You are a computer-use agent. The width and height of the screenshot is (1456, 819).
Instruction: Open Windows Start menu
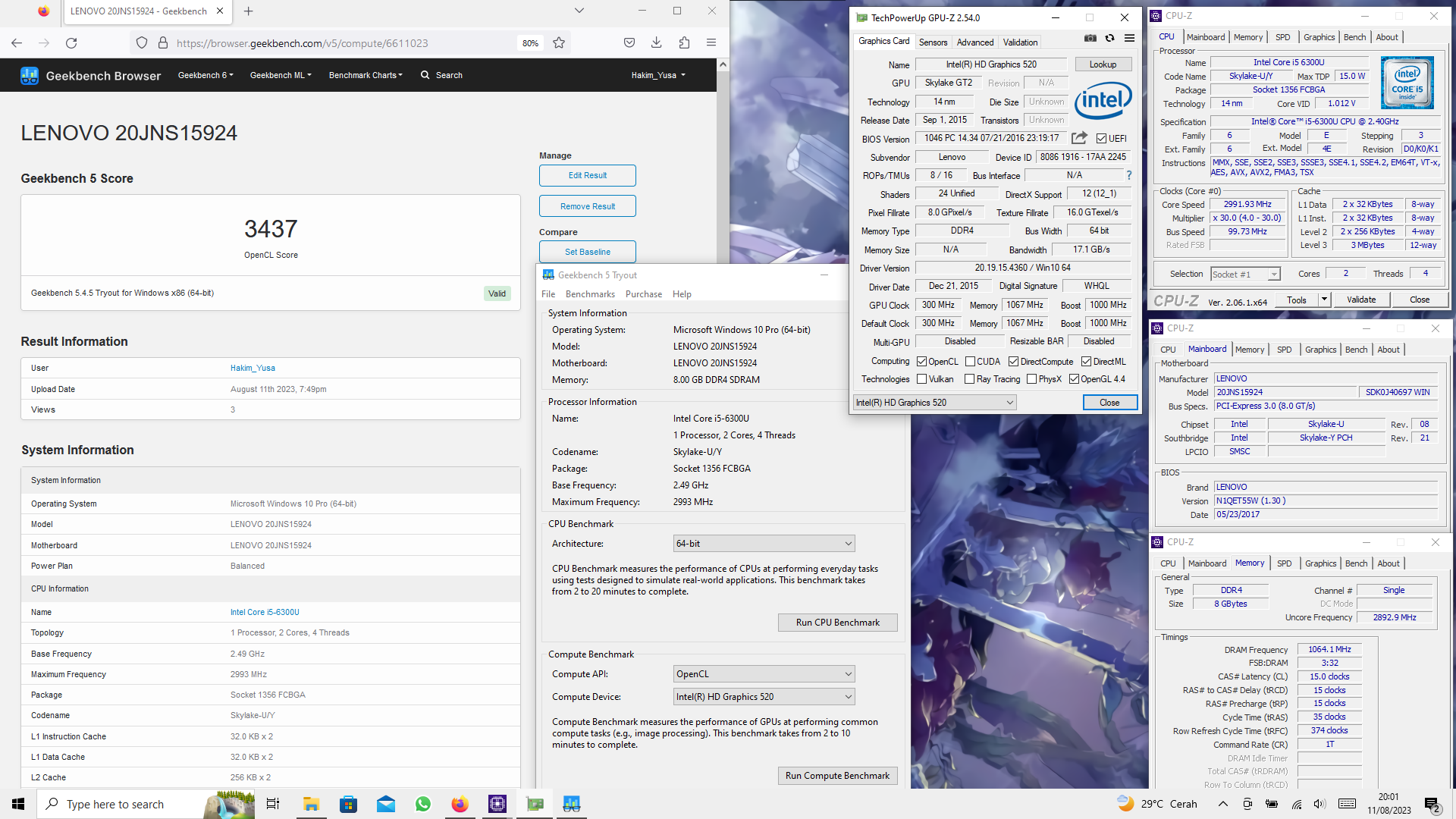[x=18, y=804]
